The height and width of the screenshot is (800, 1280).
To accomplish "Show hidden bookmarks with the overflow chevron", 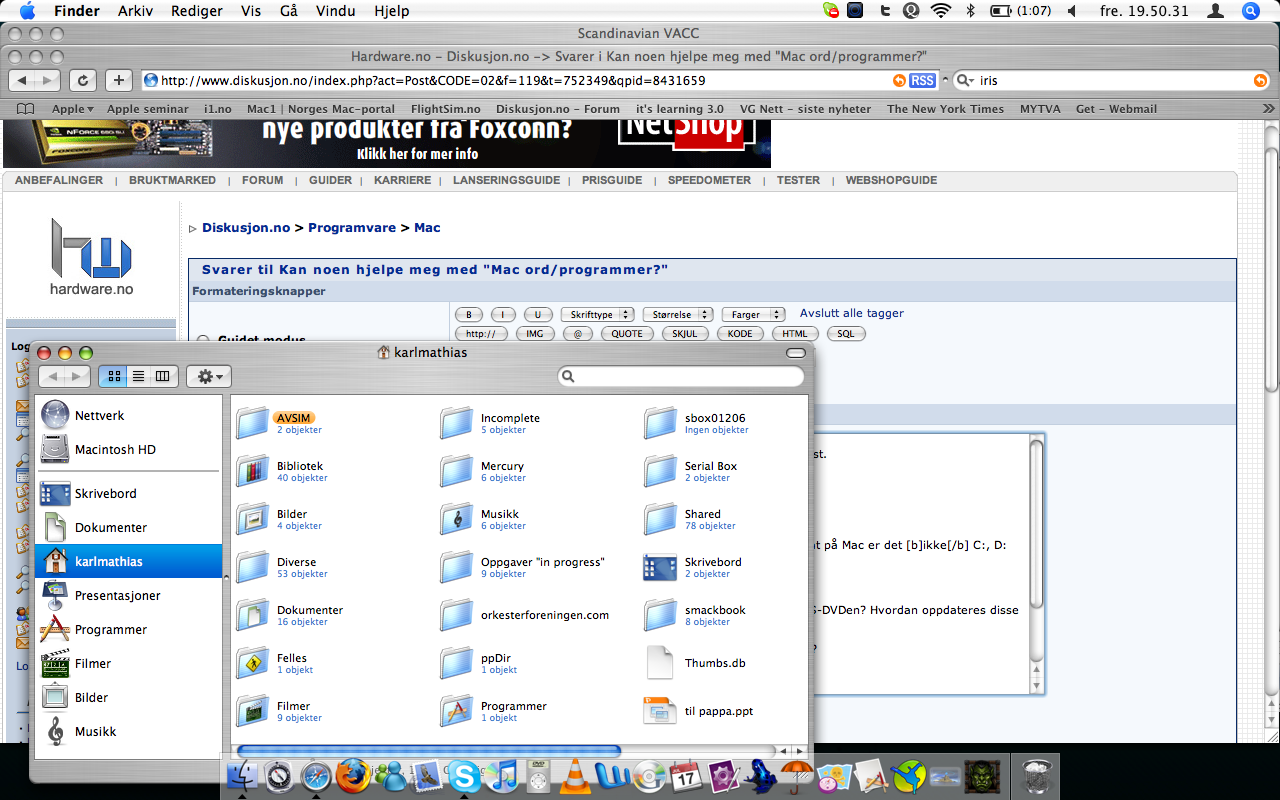I will pos(1269,109).
